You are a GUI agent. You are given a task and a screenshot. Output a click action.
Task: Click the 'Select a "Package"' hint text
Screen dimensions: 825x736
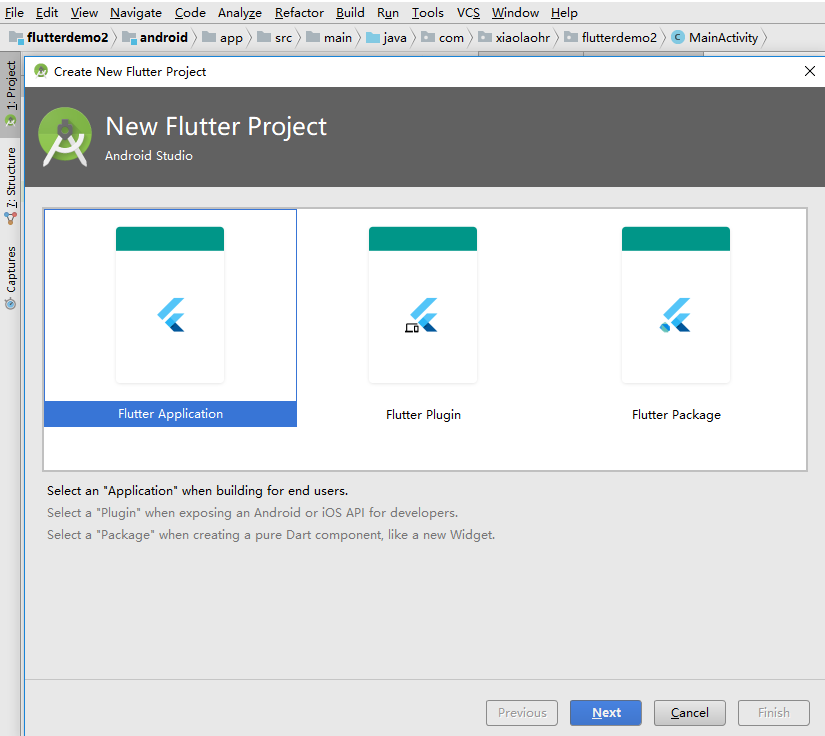pos(271,535)
